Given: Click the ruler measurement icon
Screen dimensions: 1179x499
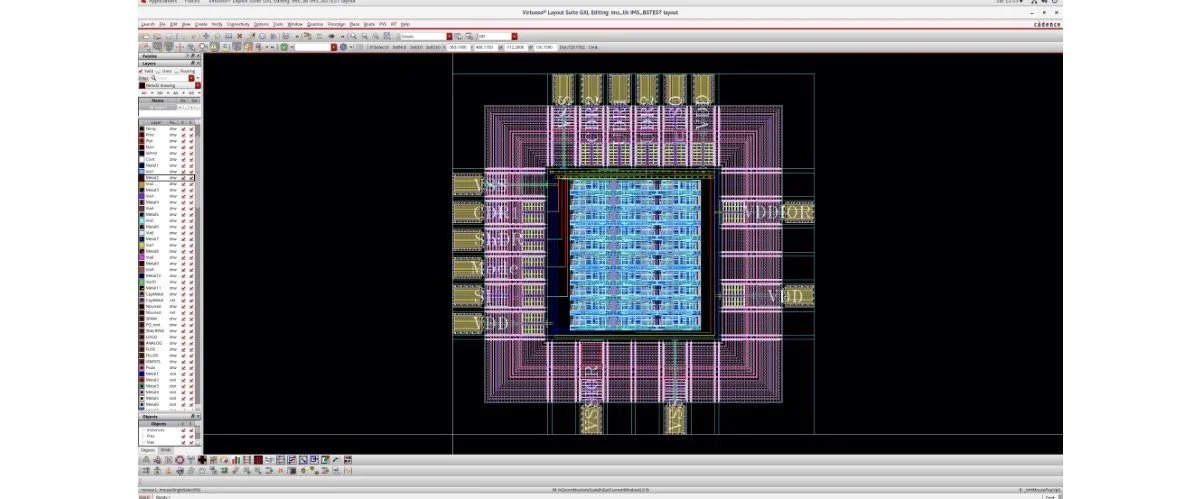Looking at the screenshot, I should tap(228, 36).
